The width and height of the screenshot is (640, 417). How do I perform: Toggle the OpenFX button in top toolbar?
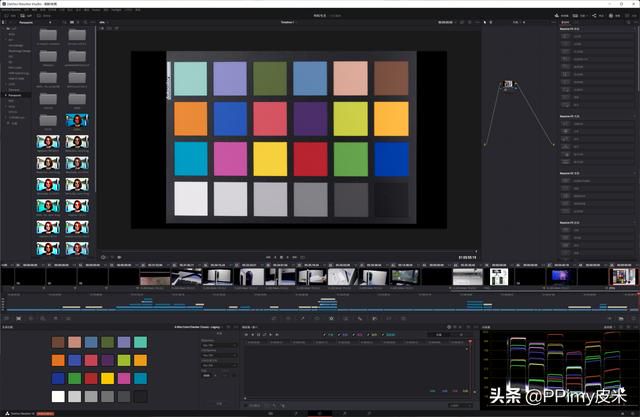(615, 16)
